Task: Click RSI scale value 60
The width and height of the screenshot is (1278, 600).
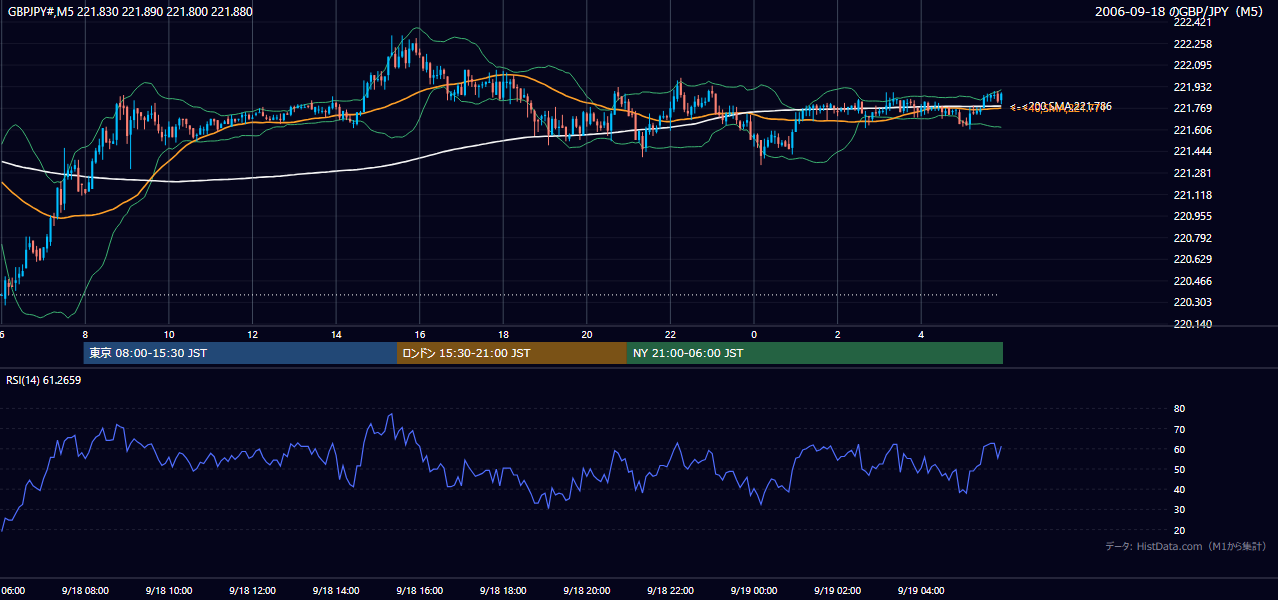Action: 1179,449
